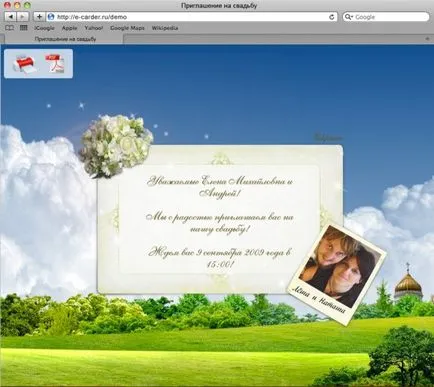Screen dimensions: 434x387
Task: Click the Safari back arrow button
Action: [11, 17]
